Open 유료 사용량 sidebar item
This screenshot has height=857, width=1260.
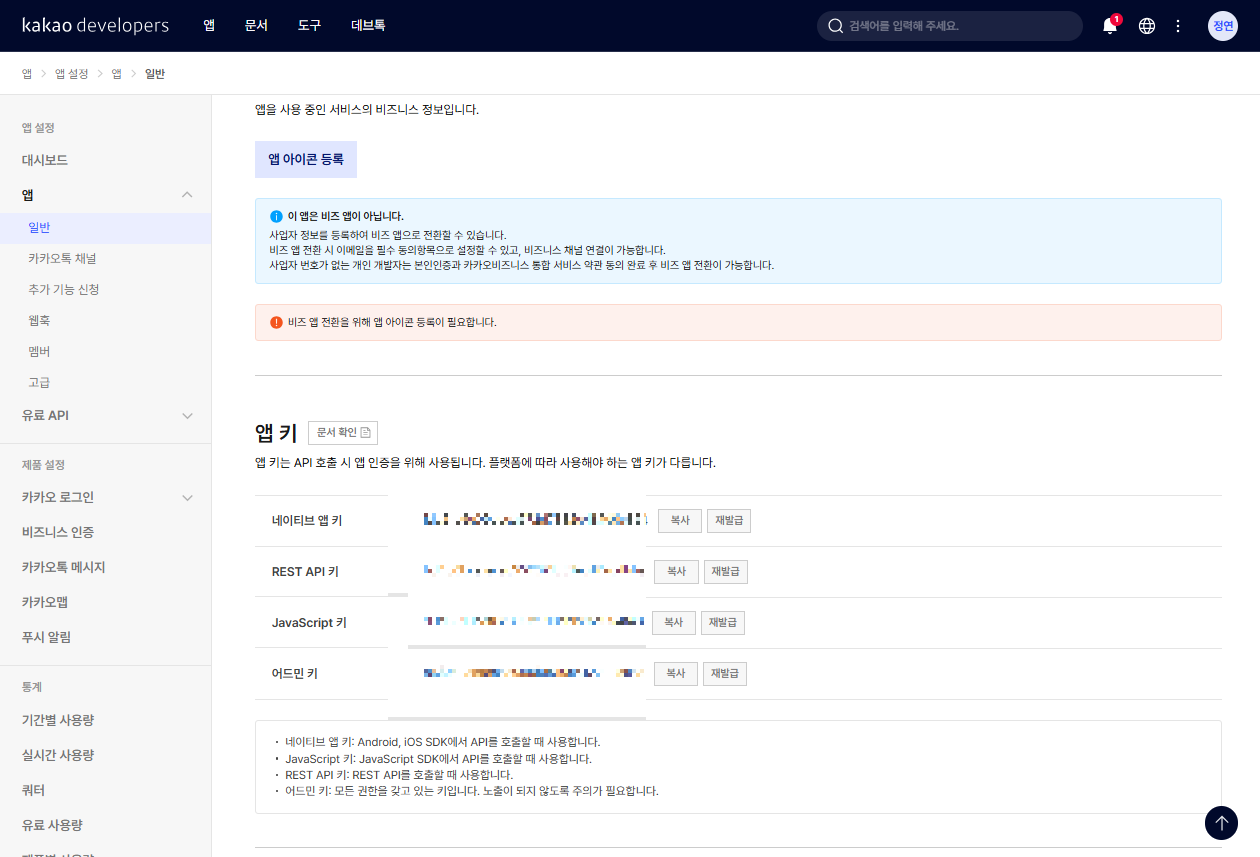pyautogui.click(x=52, y=825)
